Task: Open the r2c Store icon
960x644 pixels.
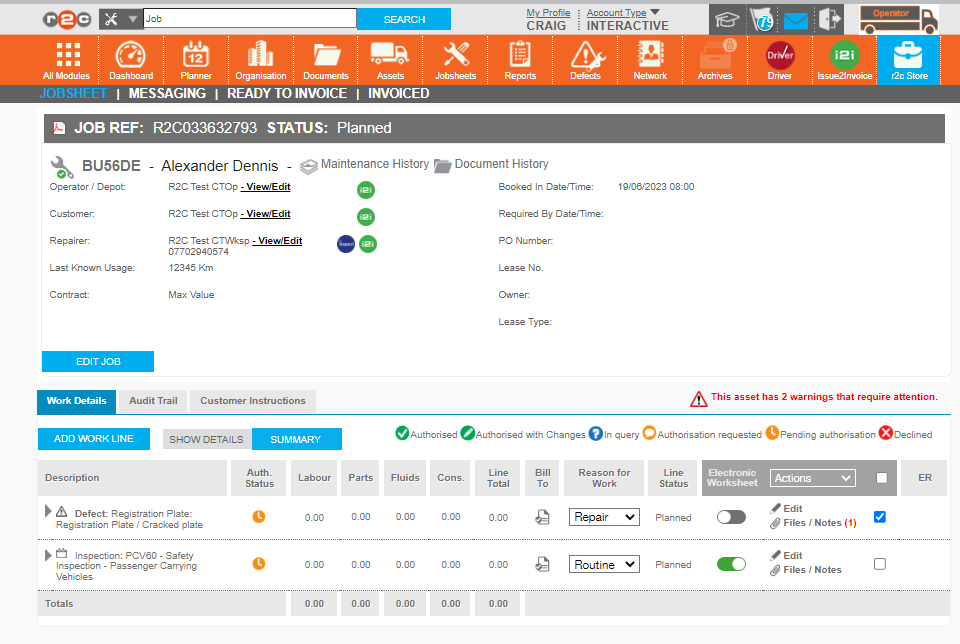Action: coord(908,60)
